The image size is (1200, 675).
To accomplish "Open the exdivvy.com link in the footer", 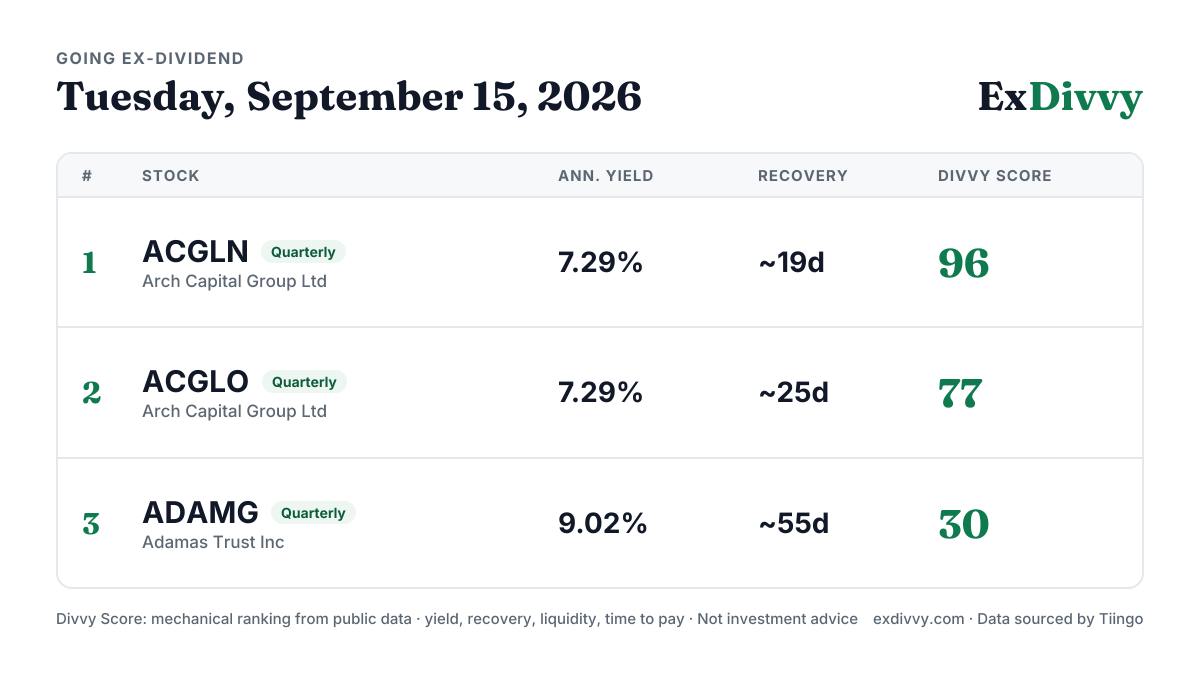I will 917,619.
